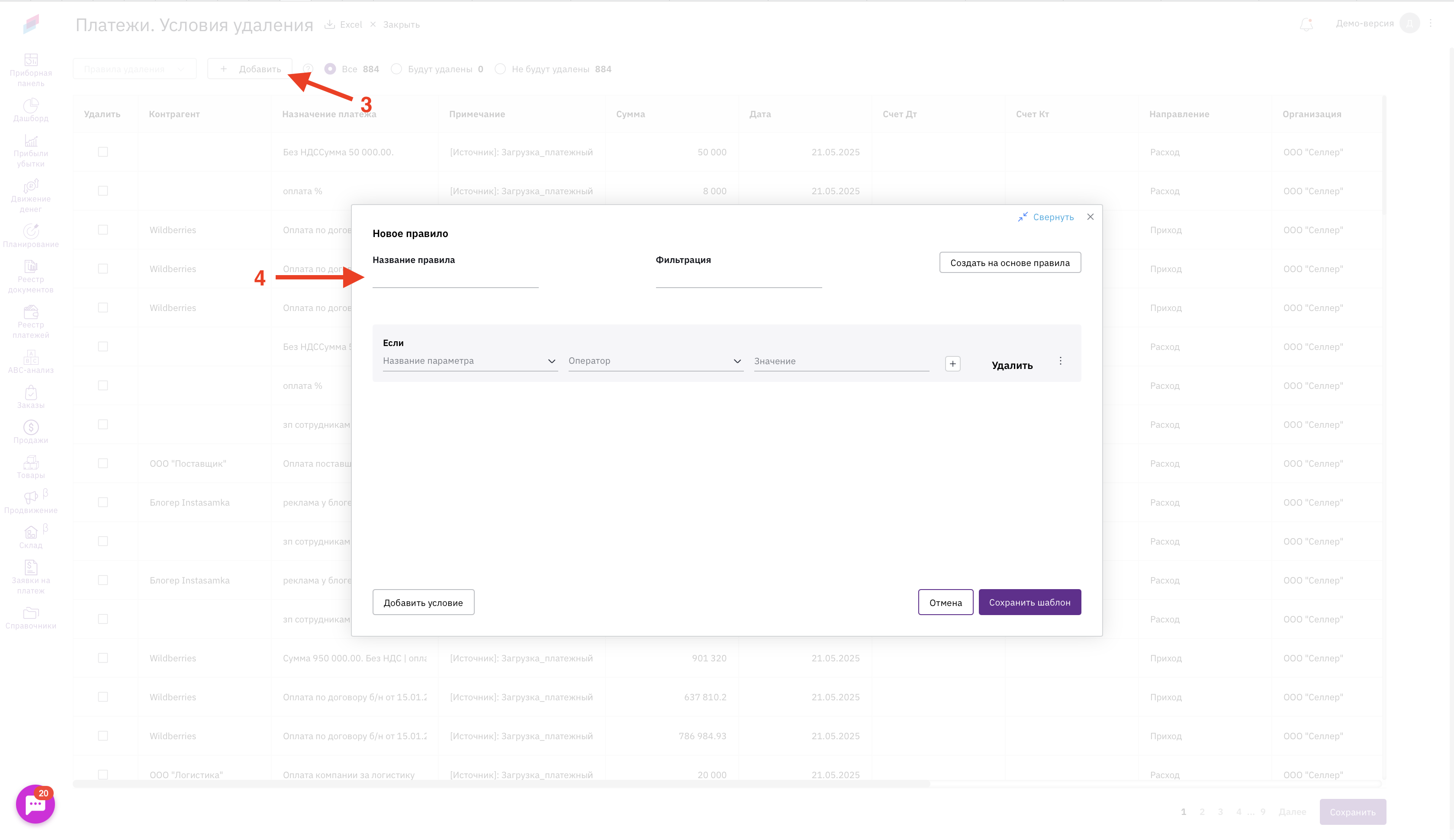Go to page 3 in pagination
Viewport: 1454px width, 840px height.
tap(1220, 812)
